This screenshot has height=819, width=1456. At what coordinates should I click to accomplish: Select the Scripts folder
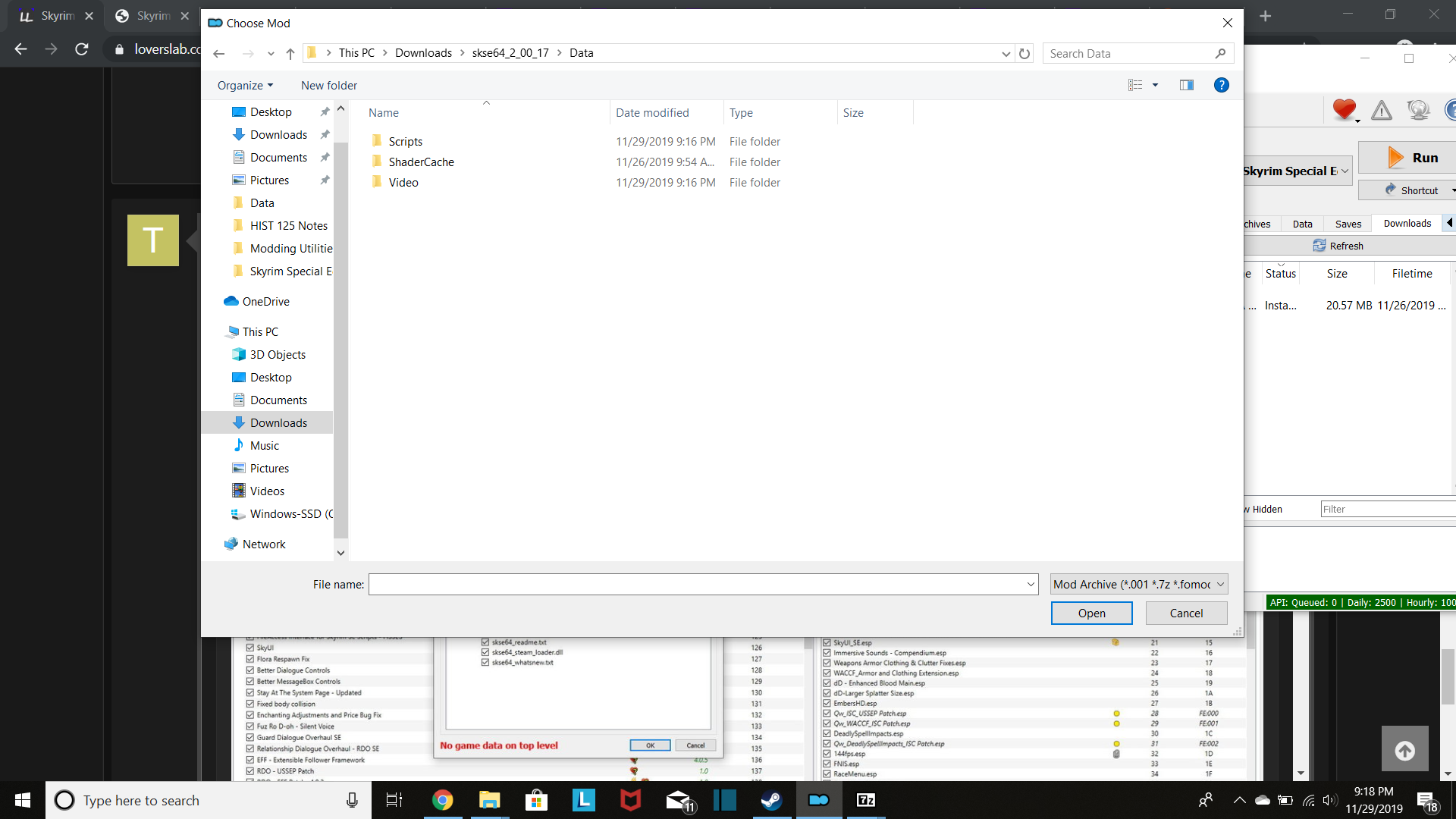(405, 142)
